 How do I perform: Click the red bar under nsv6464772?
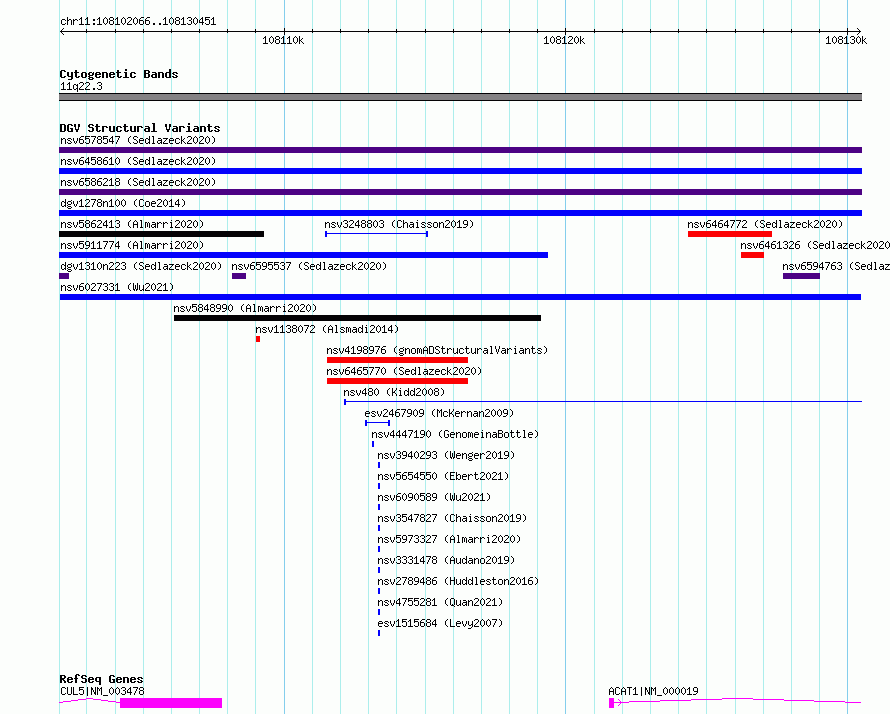730,234
